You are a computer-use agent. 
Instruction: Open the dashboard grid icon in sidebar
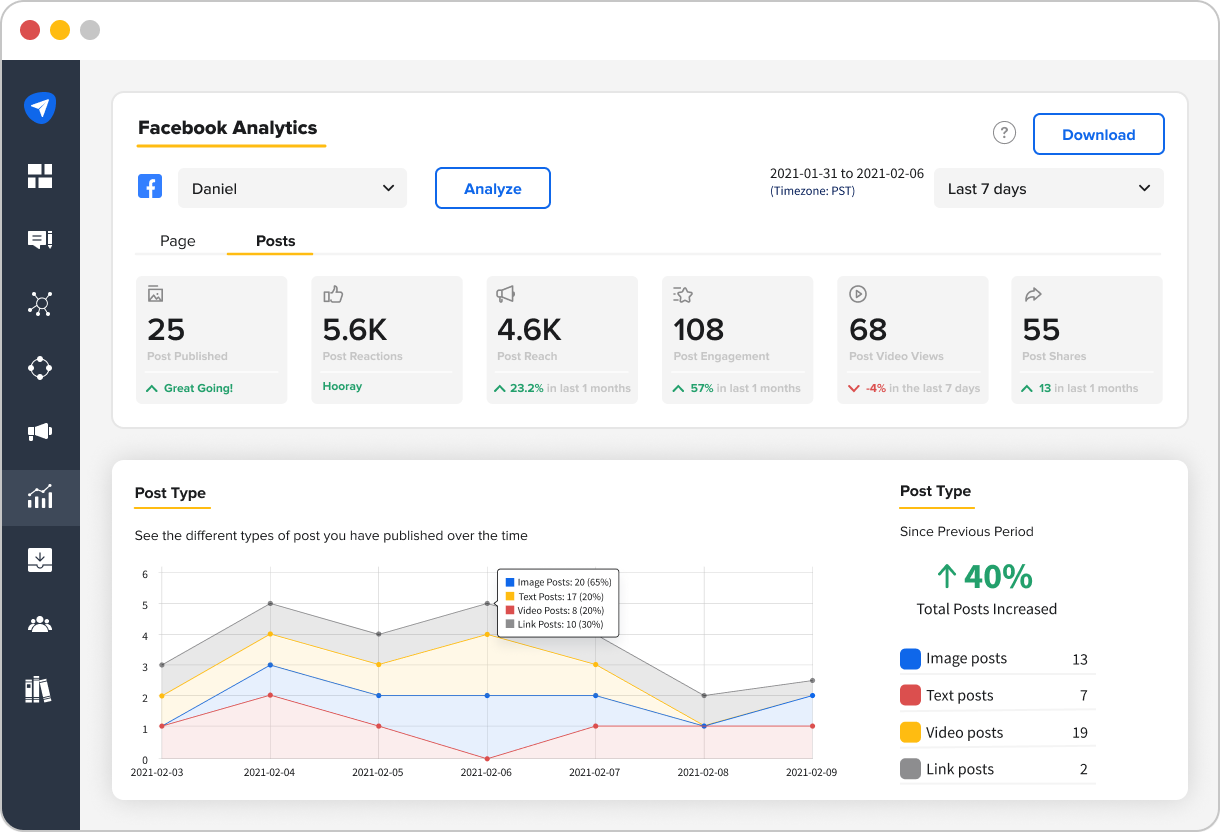[40, 176]
